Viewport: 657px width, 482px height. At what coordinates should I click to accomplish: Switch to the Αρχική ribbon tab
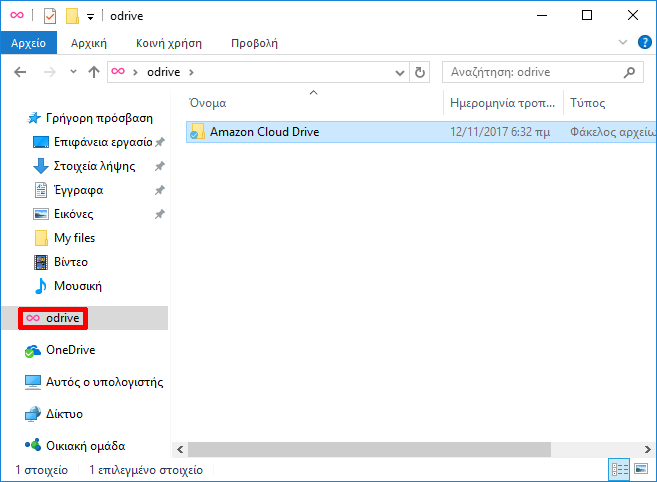point(89,43)
